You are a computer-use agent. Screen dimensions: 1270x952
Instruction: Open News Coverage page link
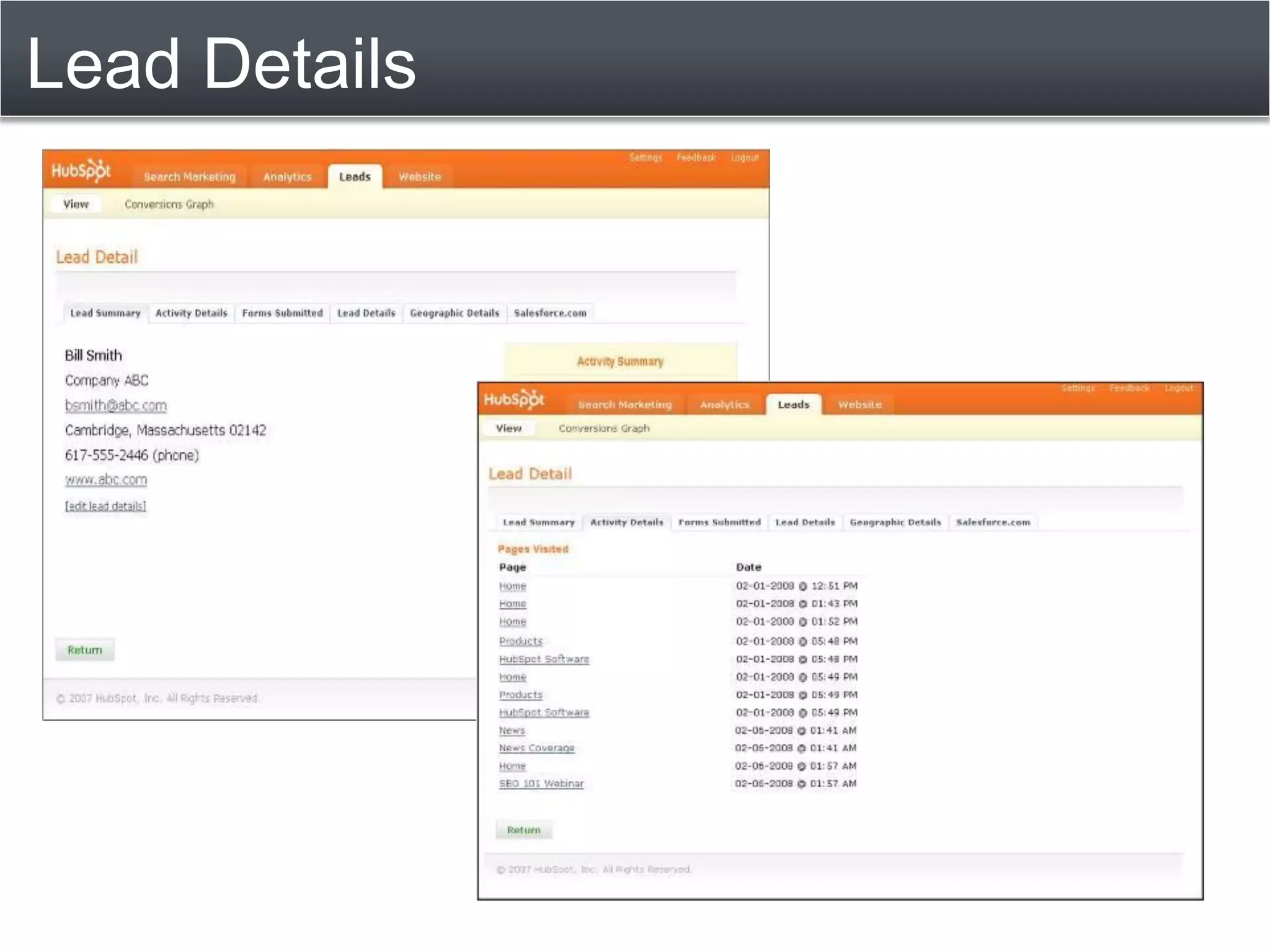pos(536,748)
